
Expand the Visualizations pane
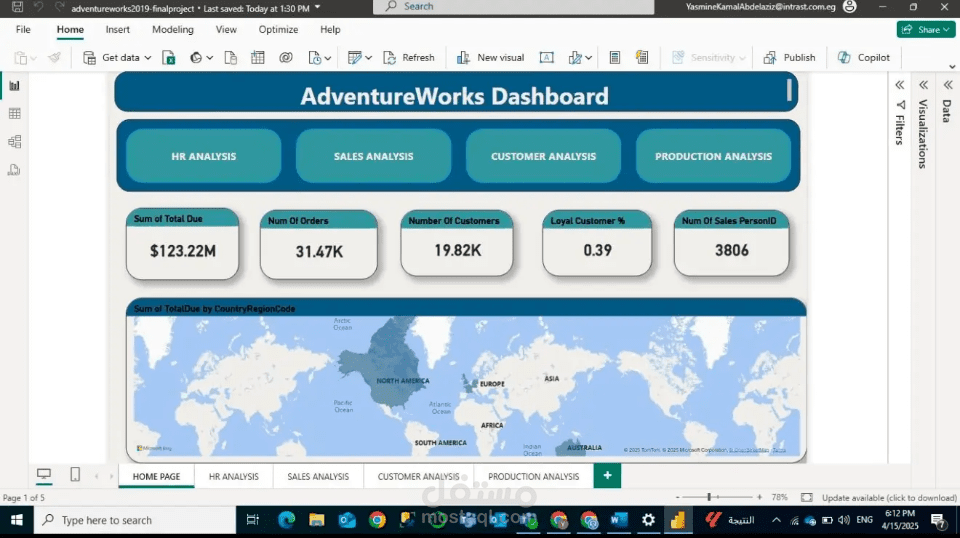[923, 85]
